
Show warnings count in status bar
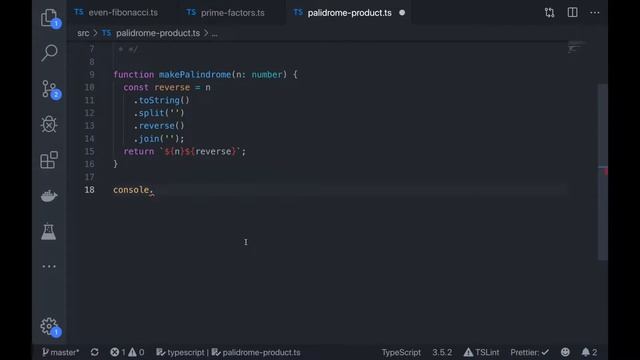(x=136, y=352)
